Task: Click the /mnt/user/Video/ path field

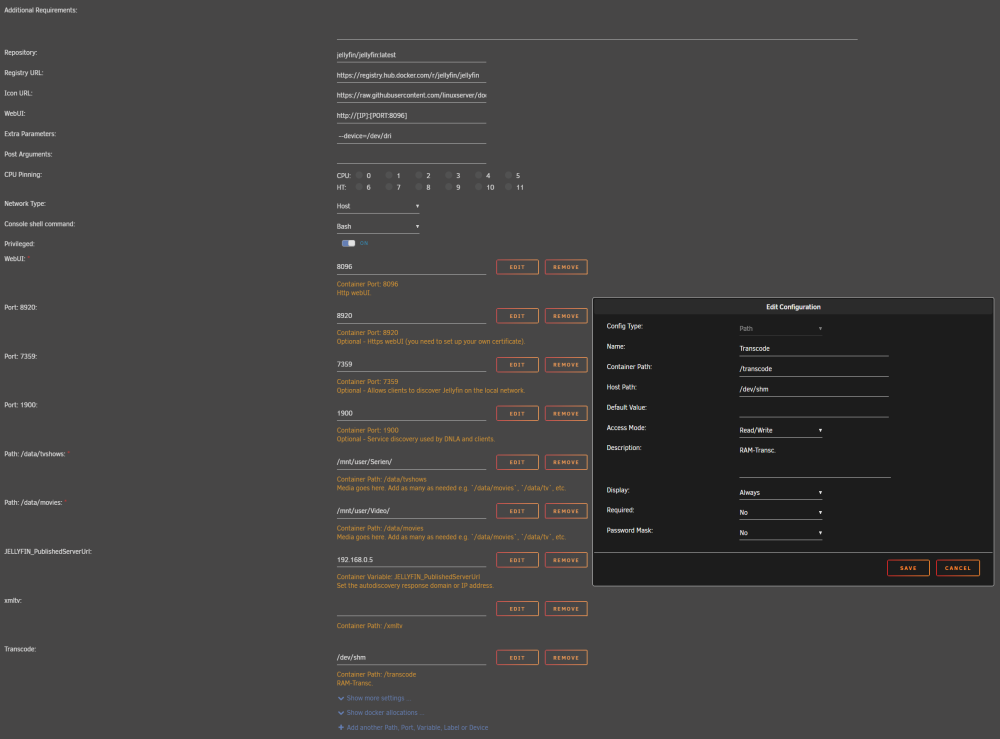Action: (411, 511)
